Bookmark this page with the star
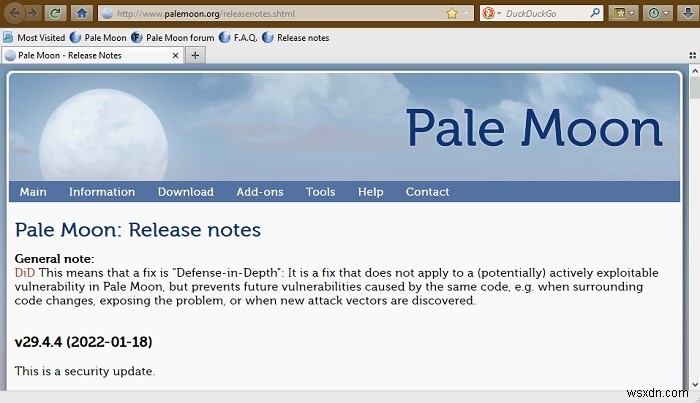Image resolution: width=700 pixels, height=403 pixels. (452, 13)
